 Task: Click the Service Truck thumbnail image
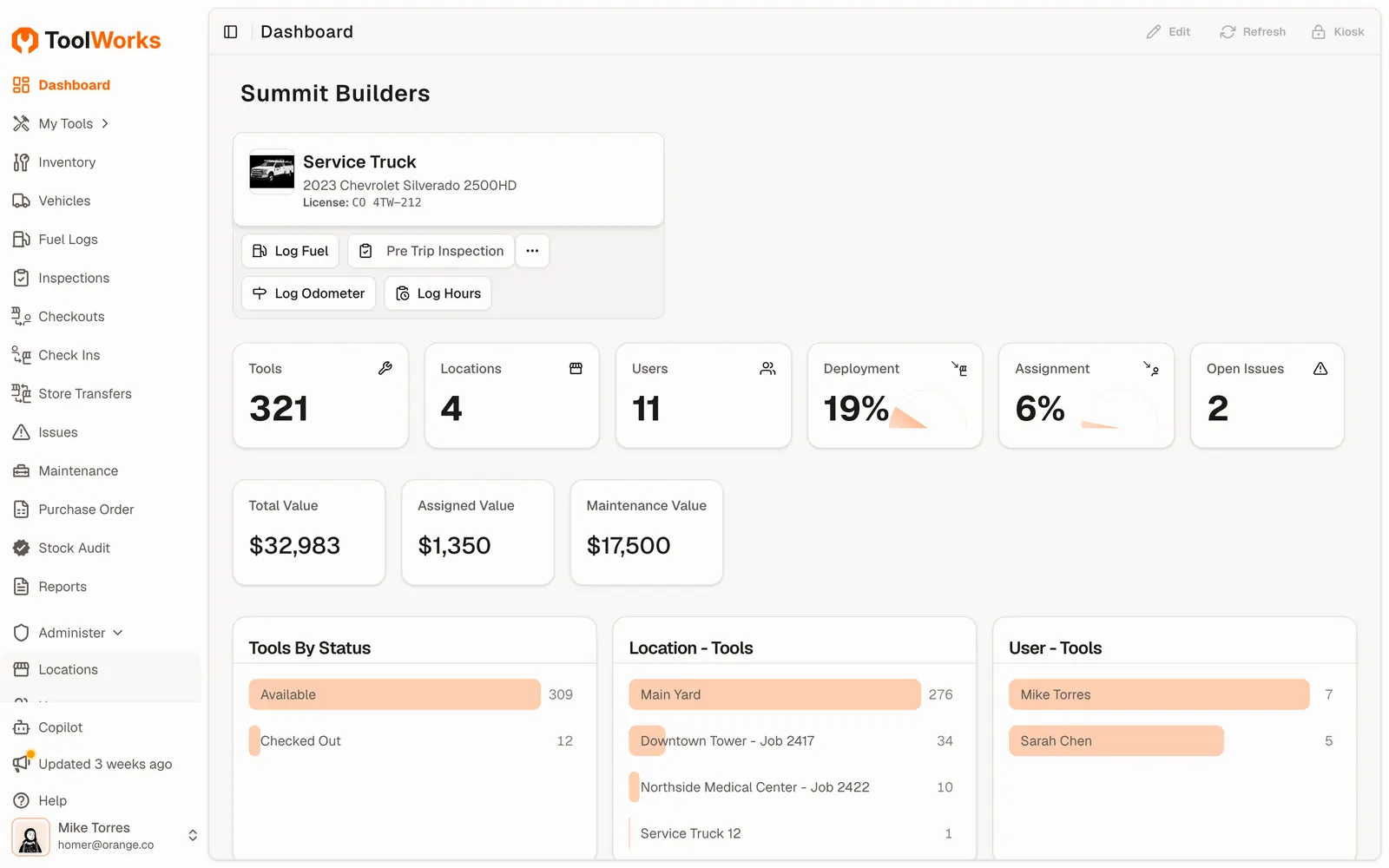272,171
